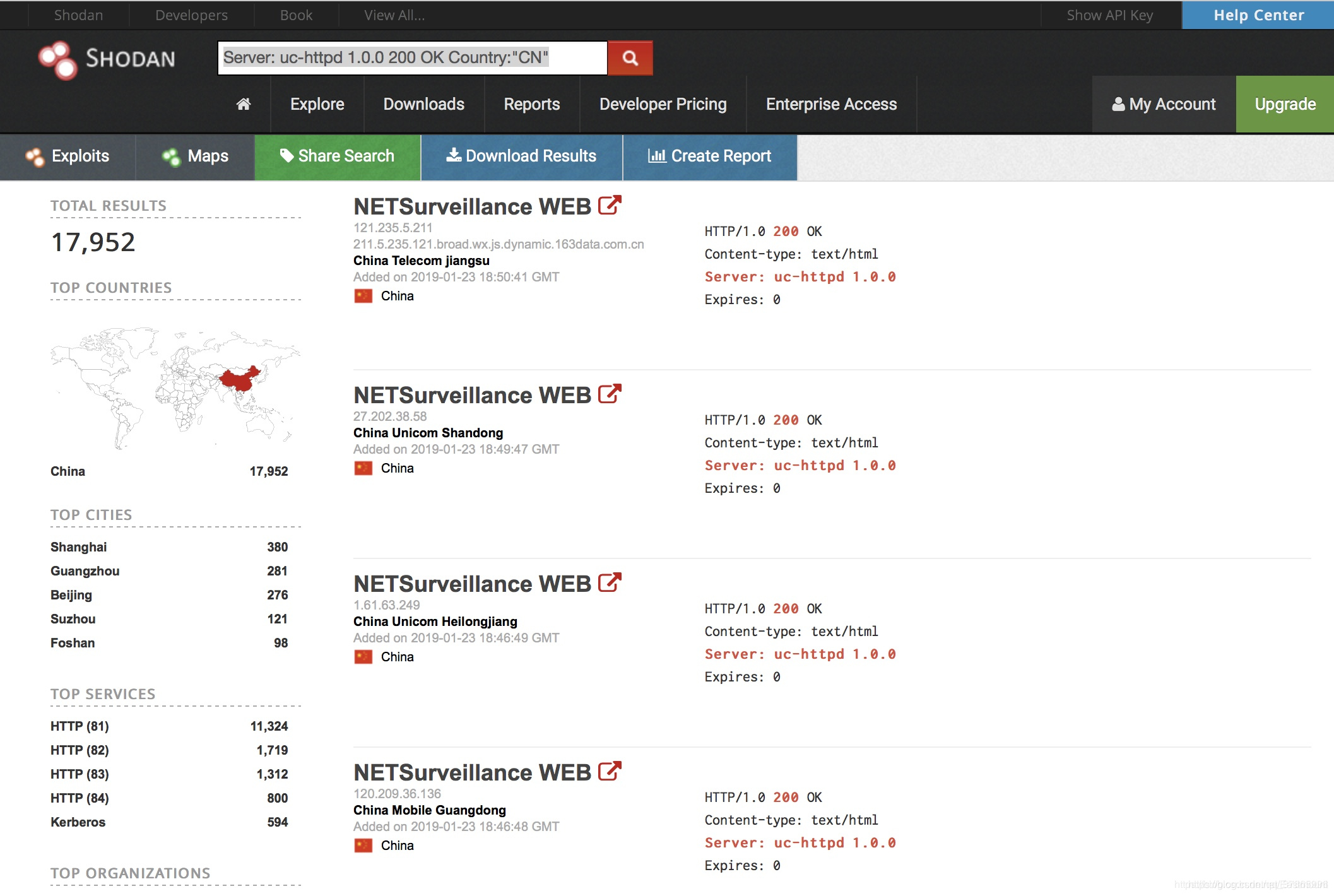
Task: Click China flag under 120.209.36.136 result
Action: 363,846
